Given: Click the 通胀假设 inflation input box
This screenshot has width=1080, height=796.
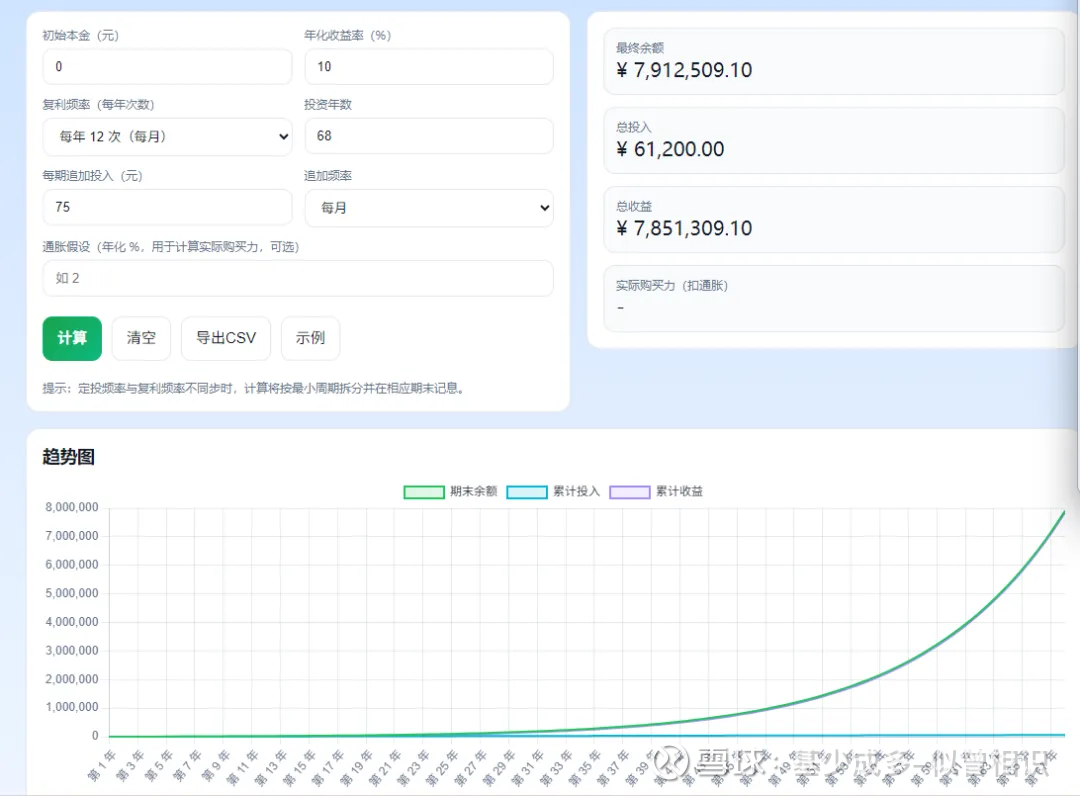Looking at the screenshot, I should [297, 278].
